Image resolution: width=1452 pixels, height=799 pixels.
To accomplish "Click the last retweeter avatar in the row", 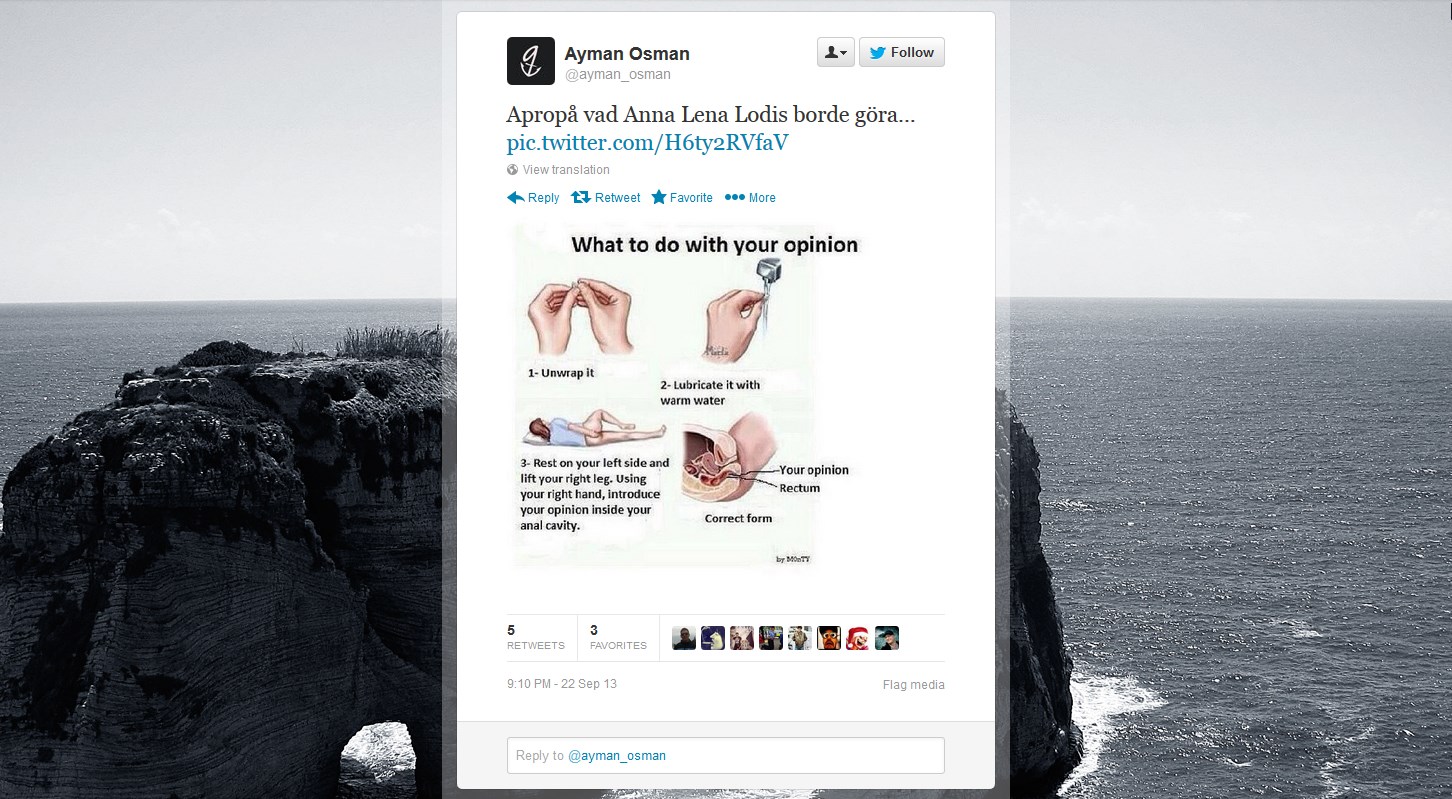I will [887, 638].
